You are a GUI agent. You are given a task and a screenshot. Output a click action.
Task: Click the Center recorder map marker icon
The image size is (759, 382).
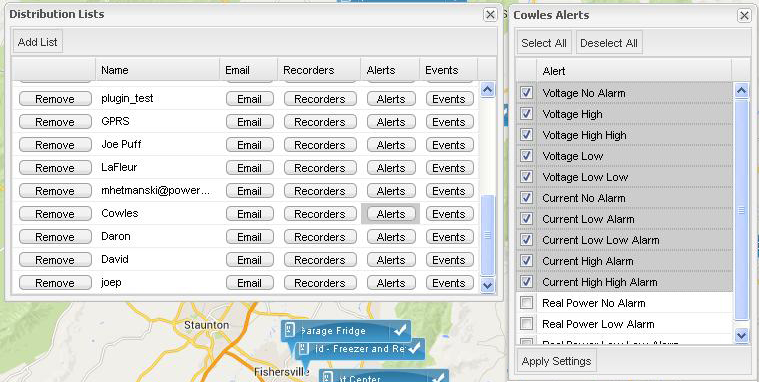click(328, 378)
